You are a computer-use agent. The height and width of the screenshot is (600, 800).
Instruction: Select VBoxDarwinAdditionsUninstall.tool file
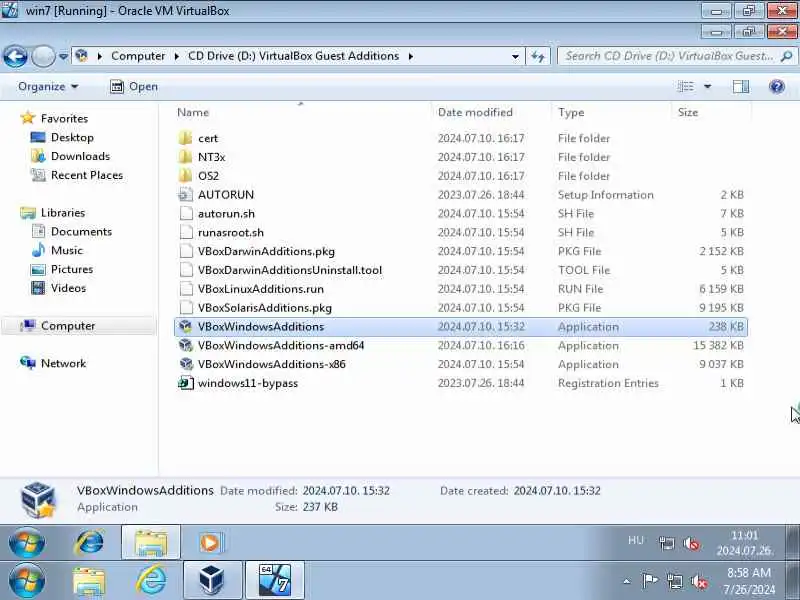tap(289, 270)
